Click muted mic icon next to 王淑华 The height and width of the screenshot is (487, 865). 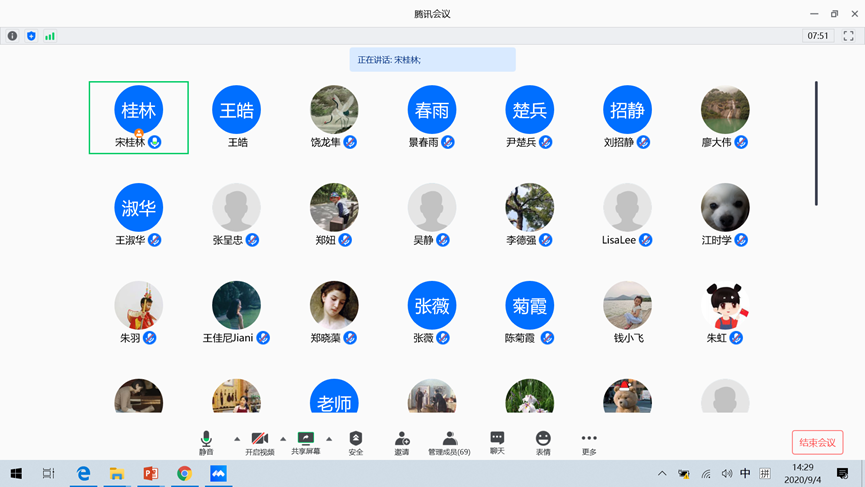tap(154, 240)
